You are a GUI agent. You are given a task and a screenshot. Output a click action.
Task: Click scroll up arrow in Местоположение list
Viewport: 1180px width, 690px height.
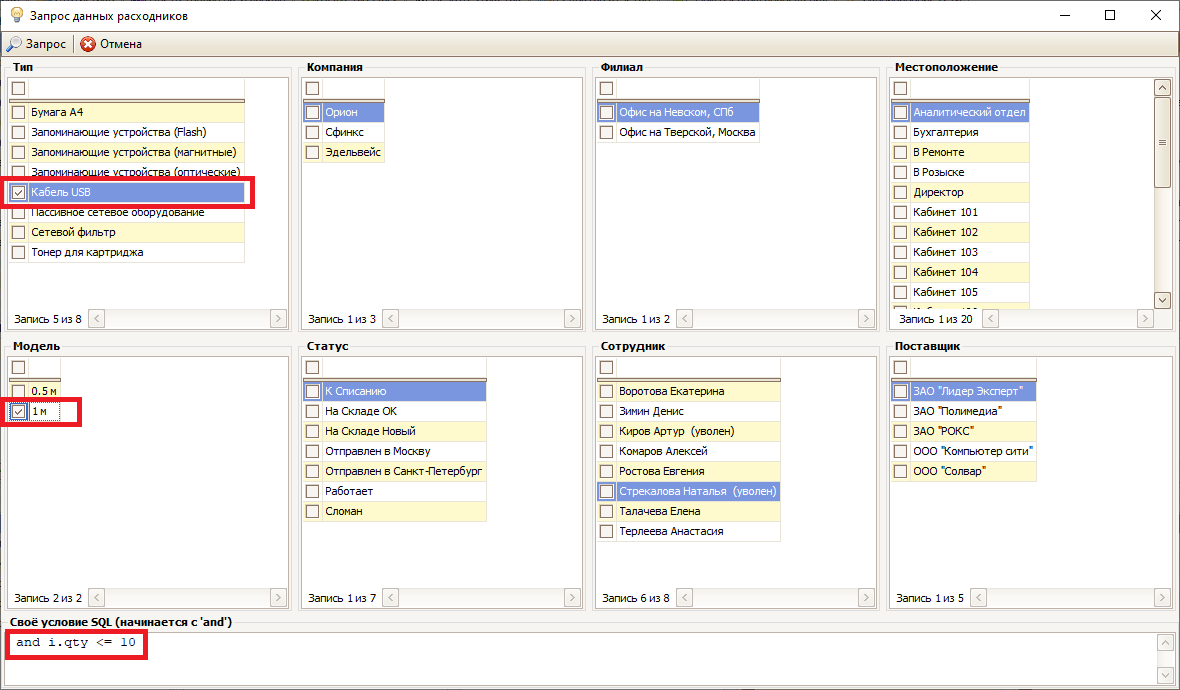tap(1162, 88)
